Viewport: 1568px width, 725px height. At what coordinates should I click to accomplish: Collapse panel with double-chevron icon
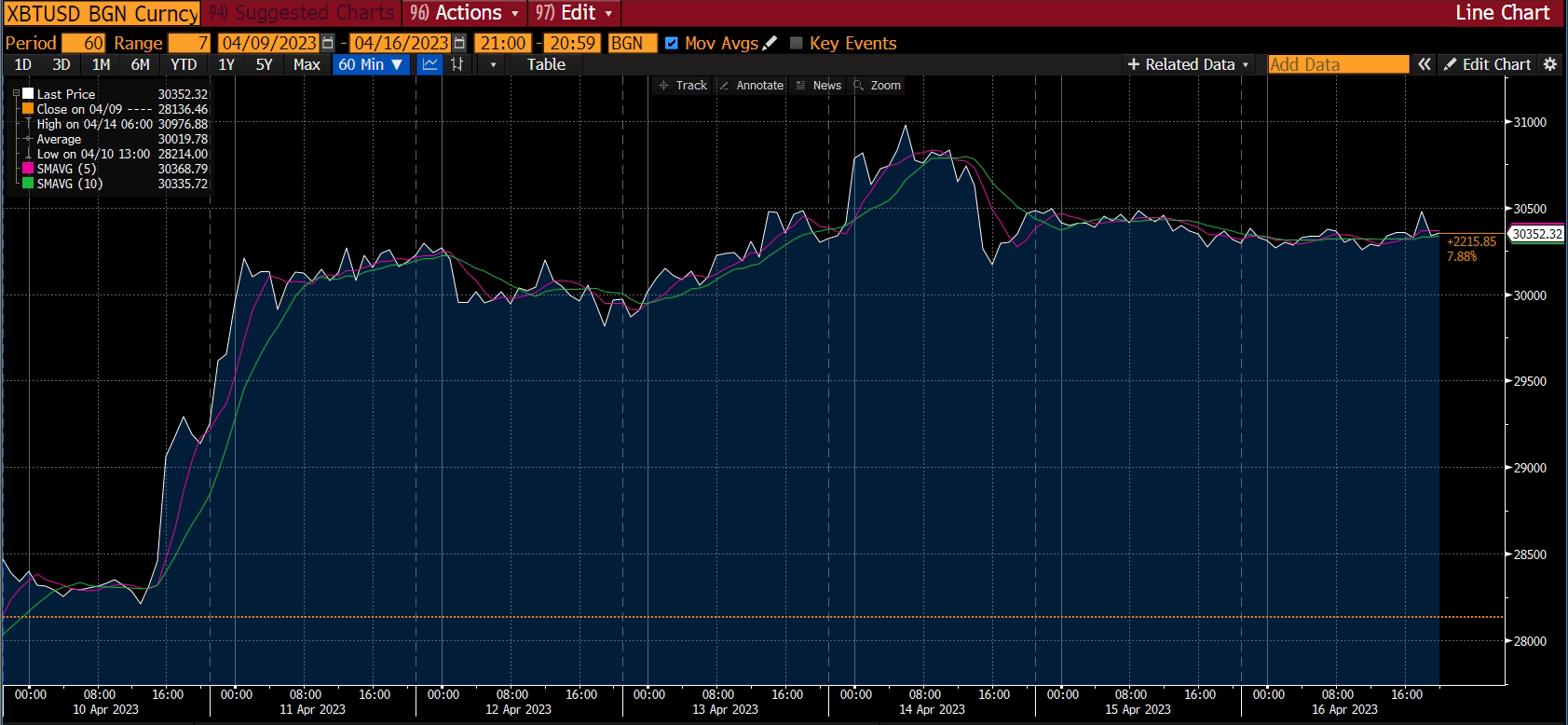(x=1425, y=64)
